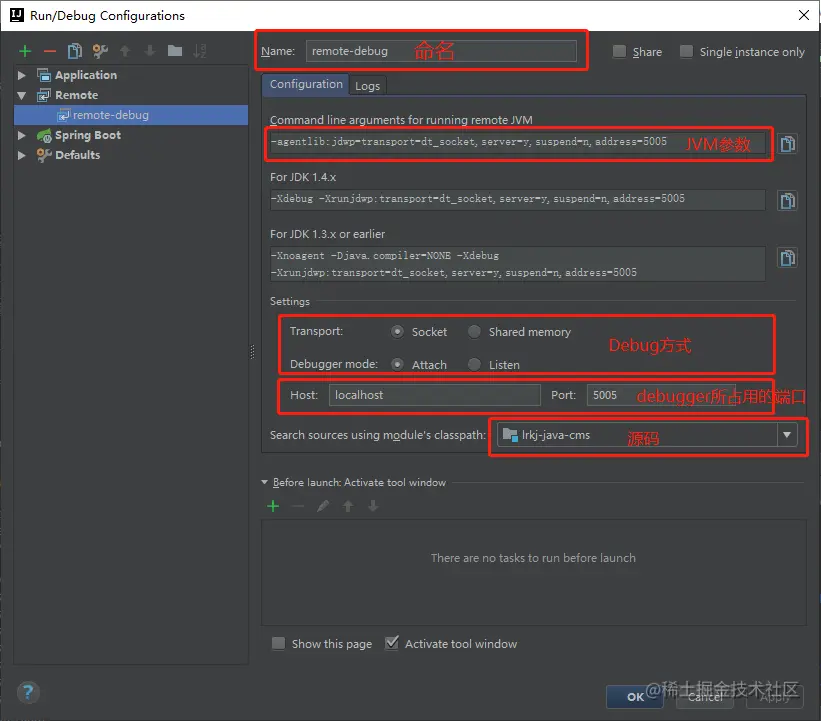Viewport: 821px width, 721px height.
Task: Move the before launch task up
Action: 348,506
